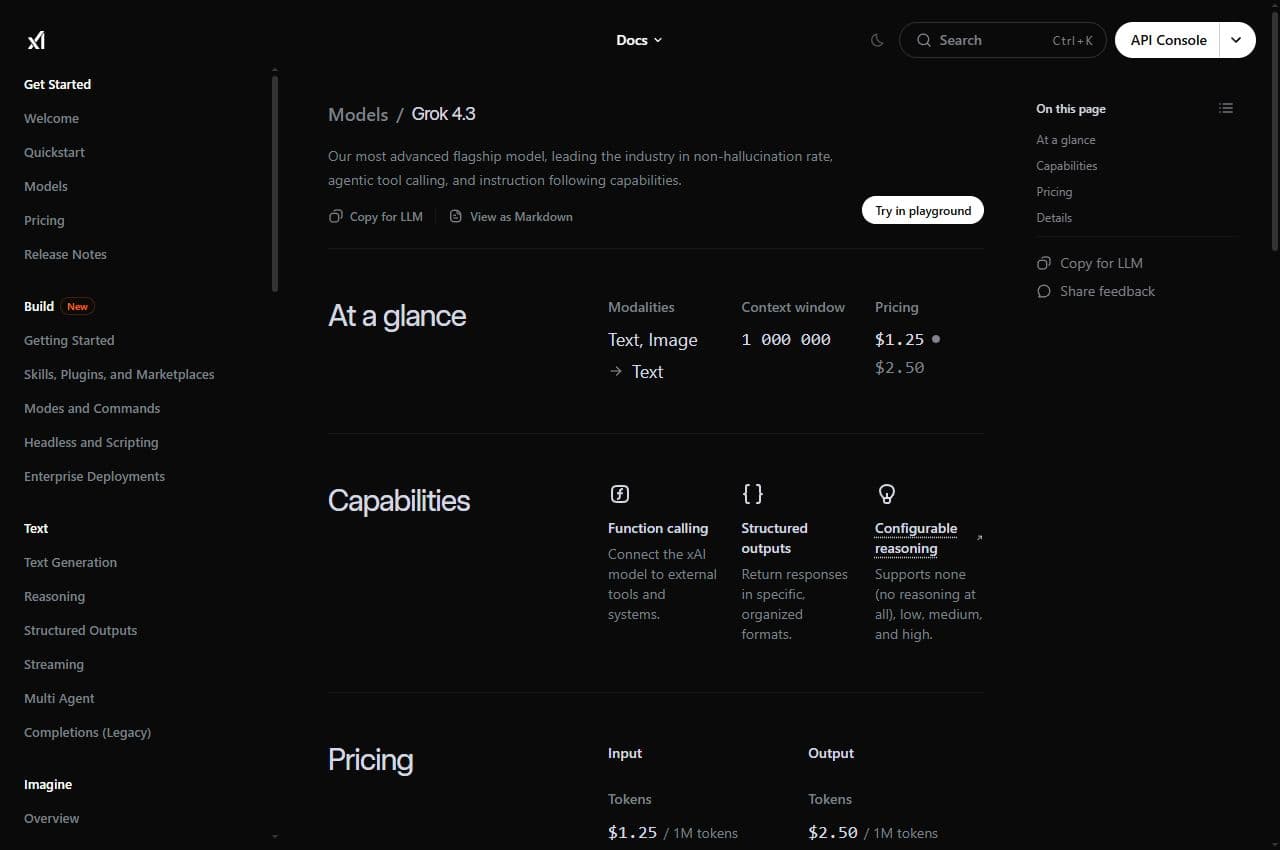Click the Structured outputs heading
This screenshot has width=1280, height=850.
point(774,538)
